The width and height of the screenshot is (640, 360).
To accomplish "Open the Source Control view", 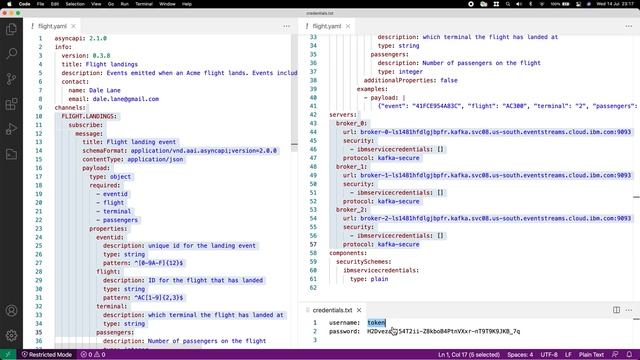I will 11,79.
